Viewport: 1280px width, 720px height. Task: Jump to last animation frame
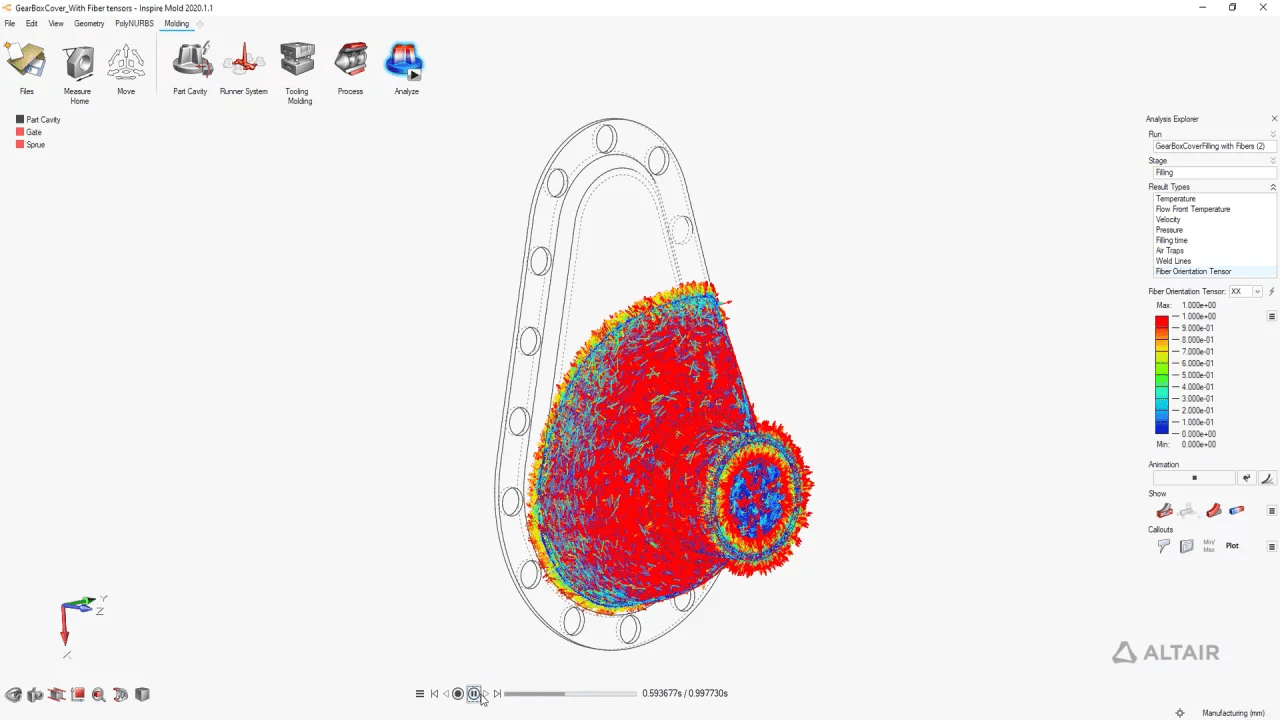point(497,693)
